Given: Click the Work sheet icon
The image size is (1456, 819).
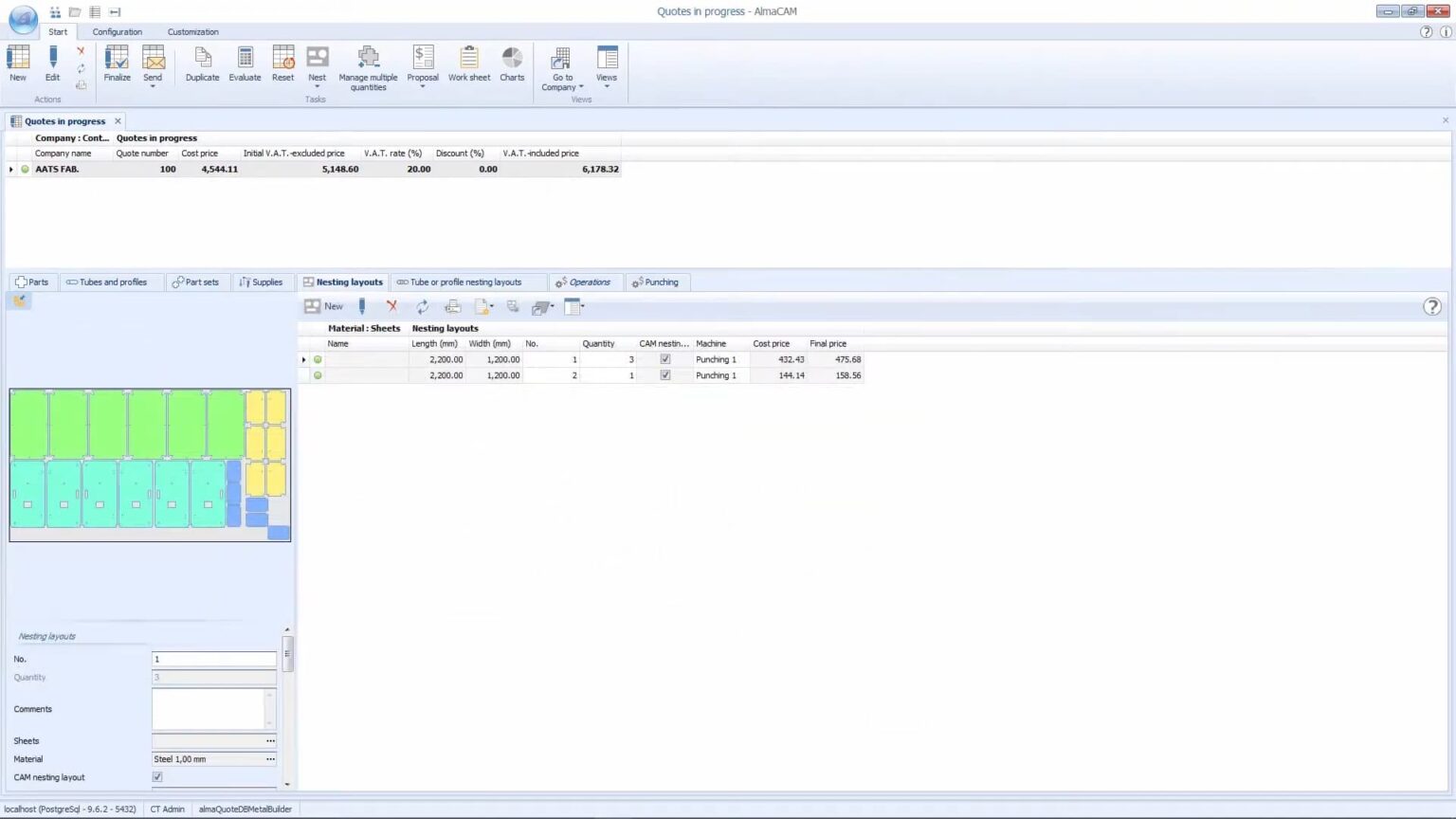Looking at the screenshot, I should (469, 59).
